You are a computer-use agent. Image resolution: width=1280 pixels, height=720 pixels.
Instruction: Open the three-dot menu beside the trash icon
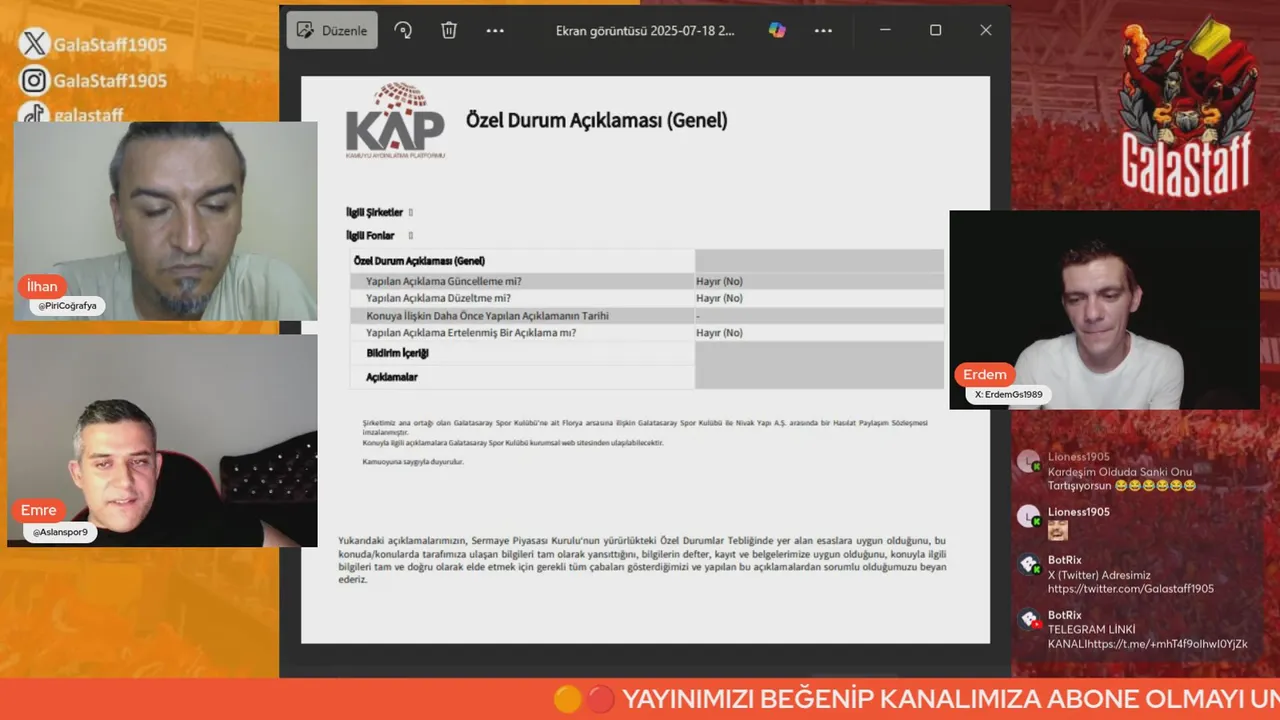pyautogui.click(x=495, y=30)
